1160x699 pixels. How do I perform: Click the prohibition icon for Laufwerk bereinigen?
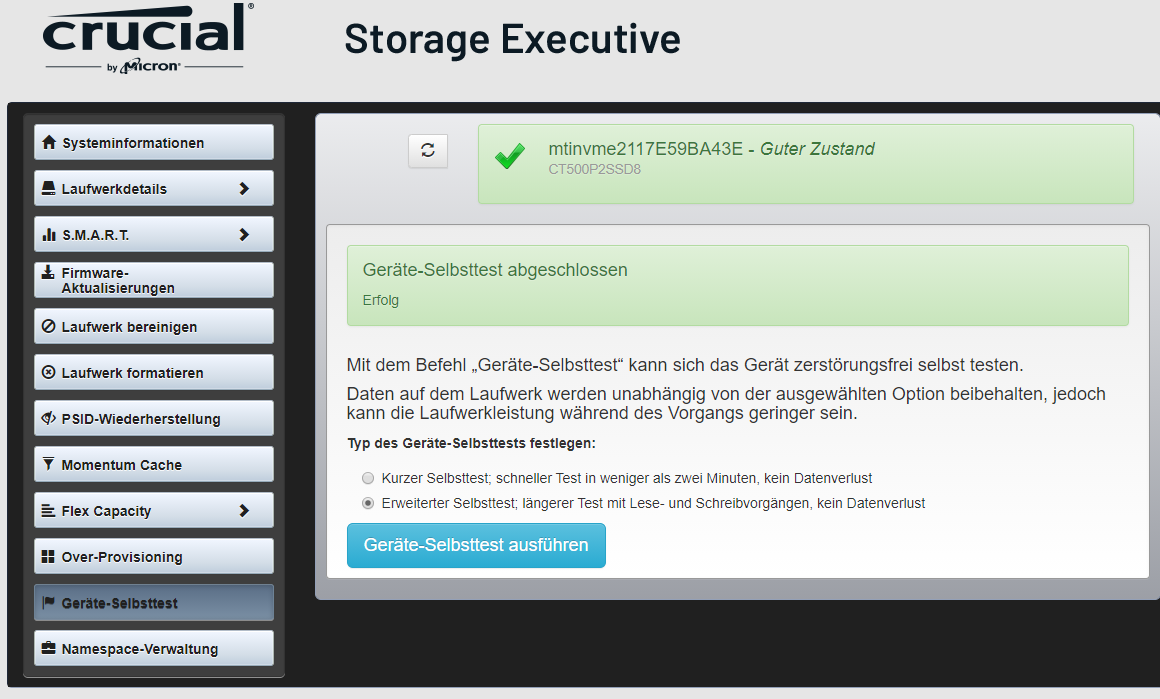tap(48, 327)
